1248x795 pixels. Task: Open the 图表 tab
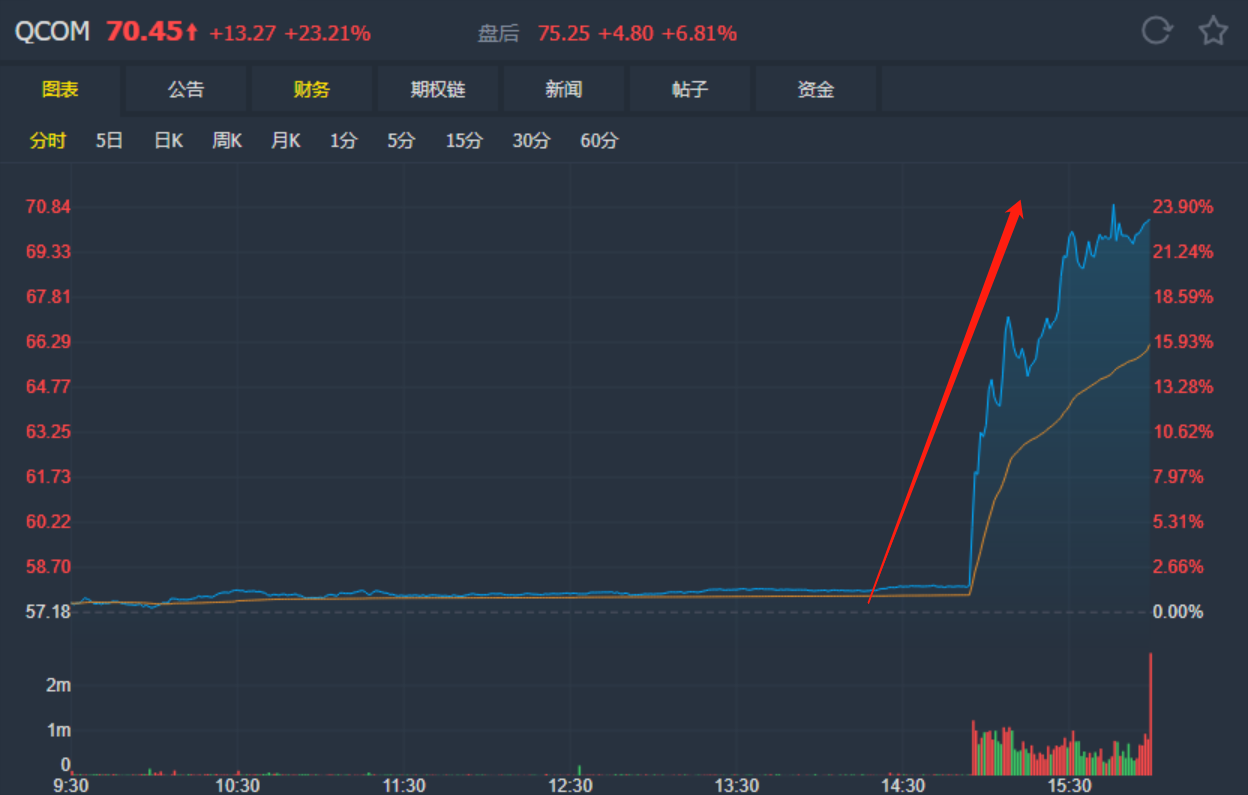pyautogui.click(x=60, y=89)
